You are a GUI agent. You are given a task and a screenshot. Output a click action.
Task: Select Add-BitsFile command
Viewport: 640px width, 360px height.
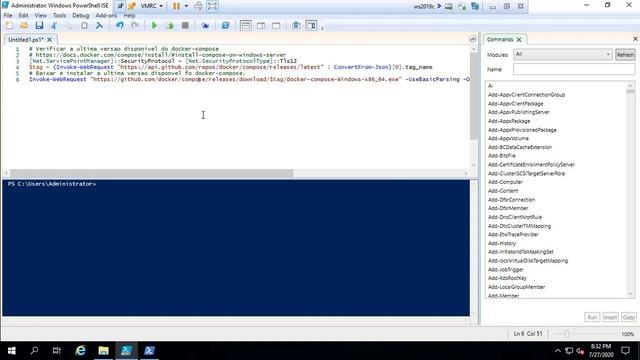point(502,156)
